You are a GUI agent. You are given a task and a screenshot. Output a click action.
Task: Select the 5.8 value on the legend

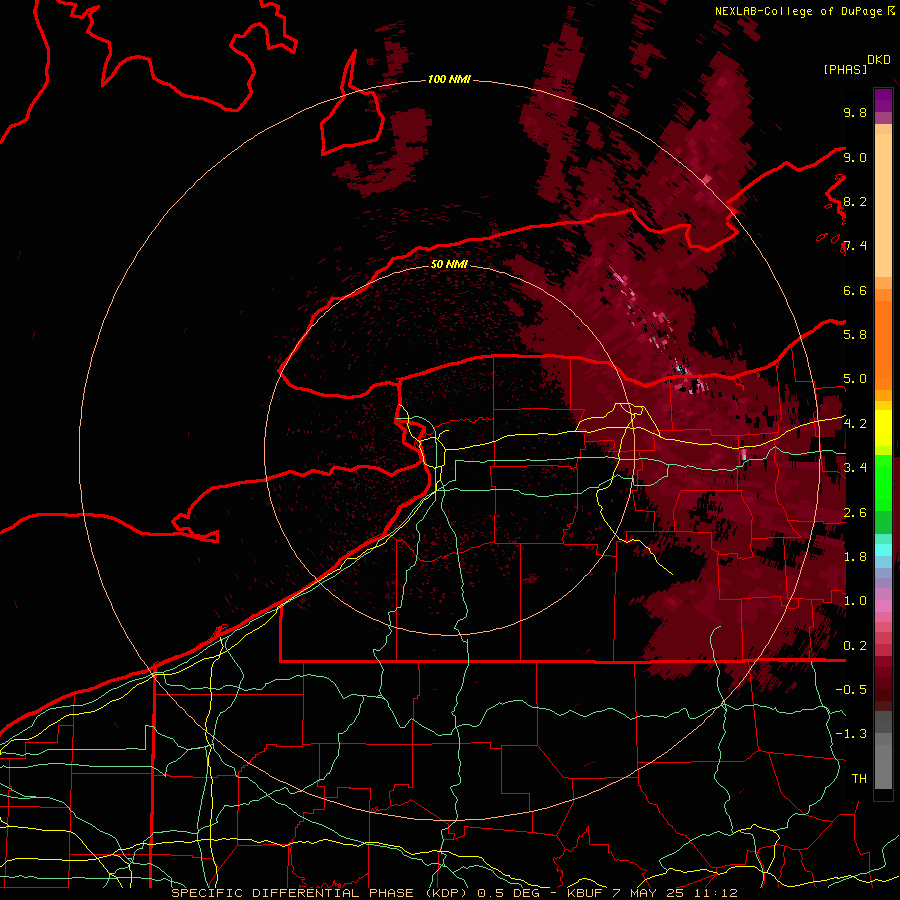[855, 335]
